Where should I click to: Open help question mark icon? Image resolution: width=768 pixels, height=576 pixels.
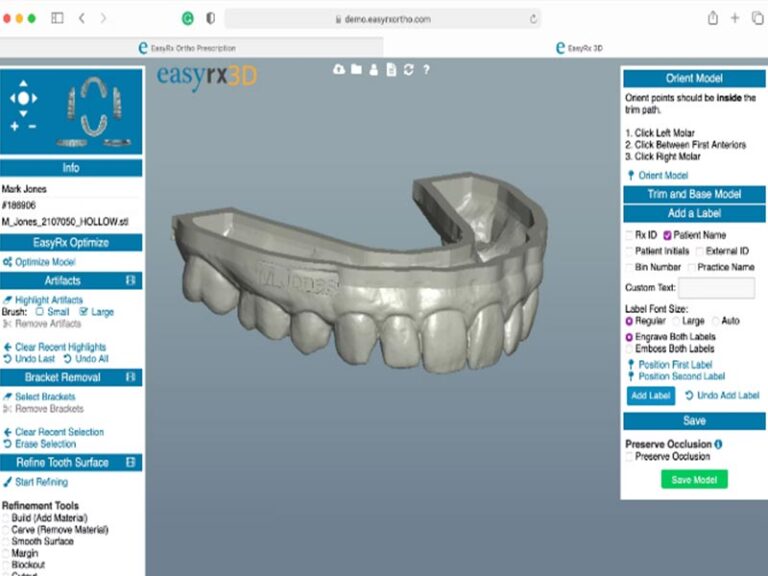[x=427, y=70]
